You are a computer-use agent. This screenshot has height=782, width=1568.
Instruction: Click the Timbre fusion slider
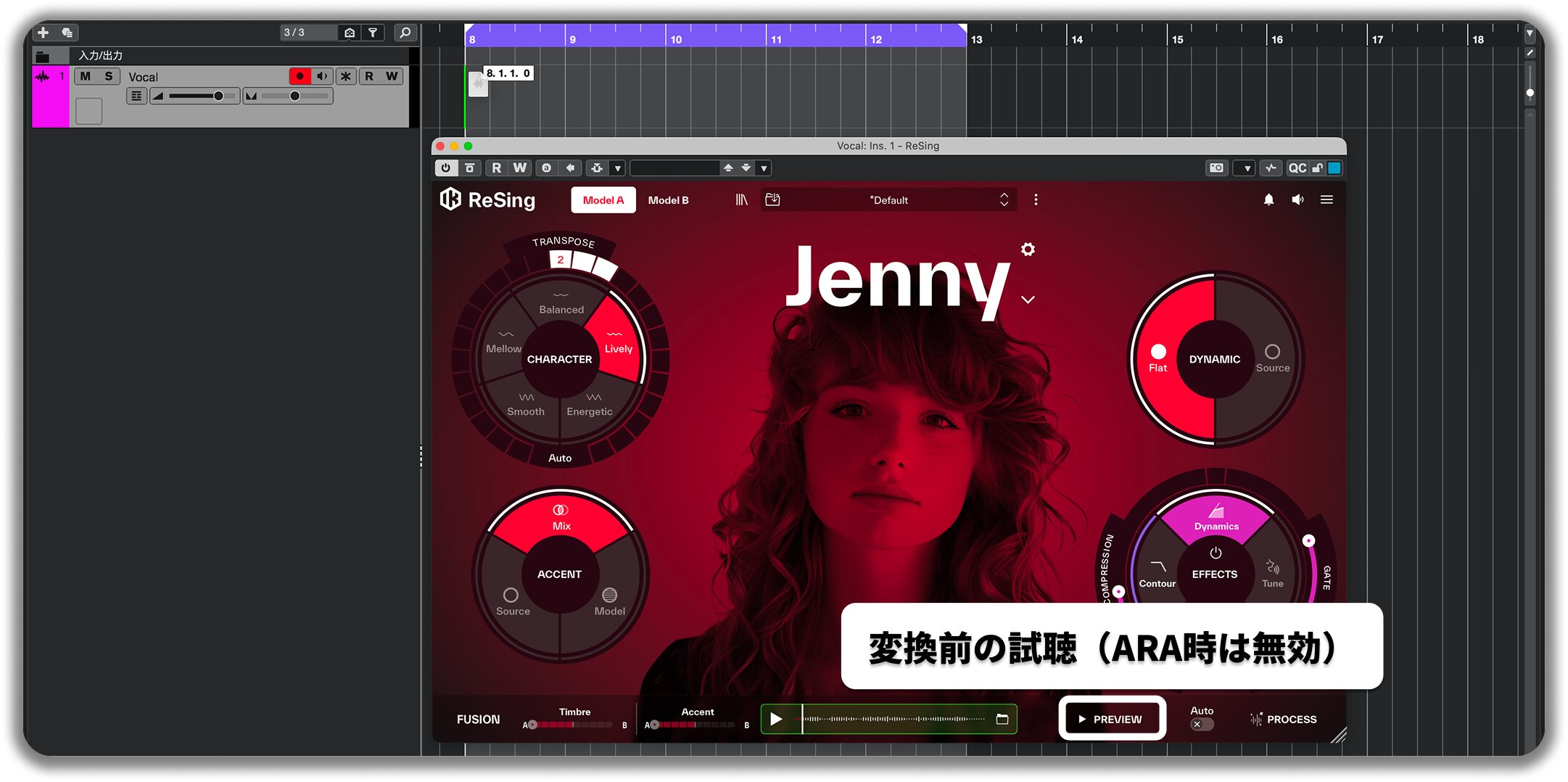(x=574, y=725)
